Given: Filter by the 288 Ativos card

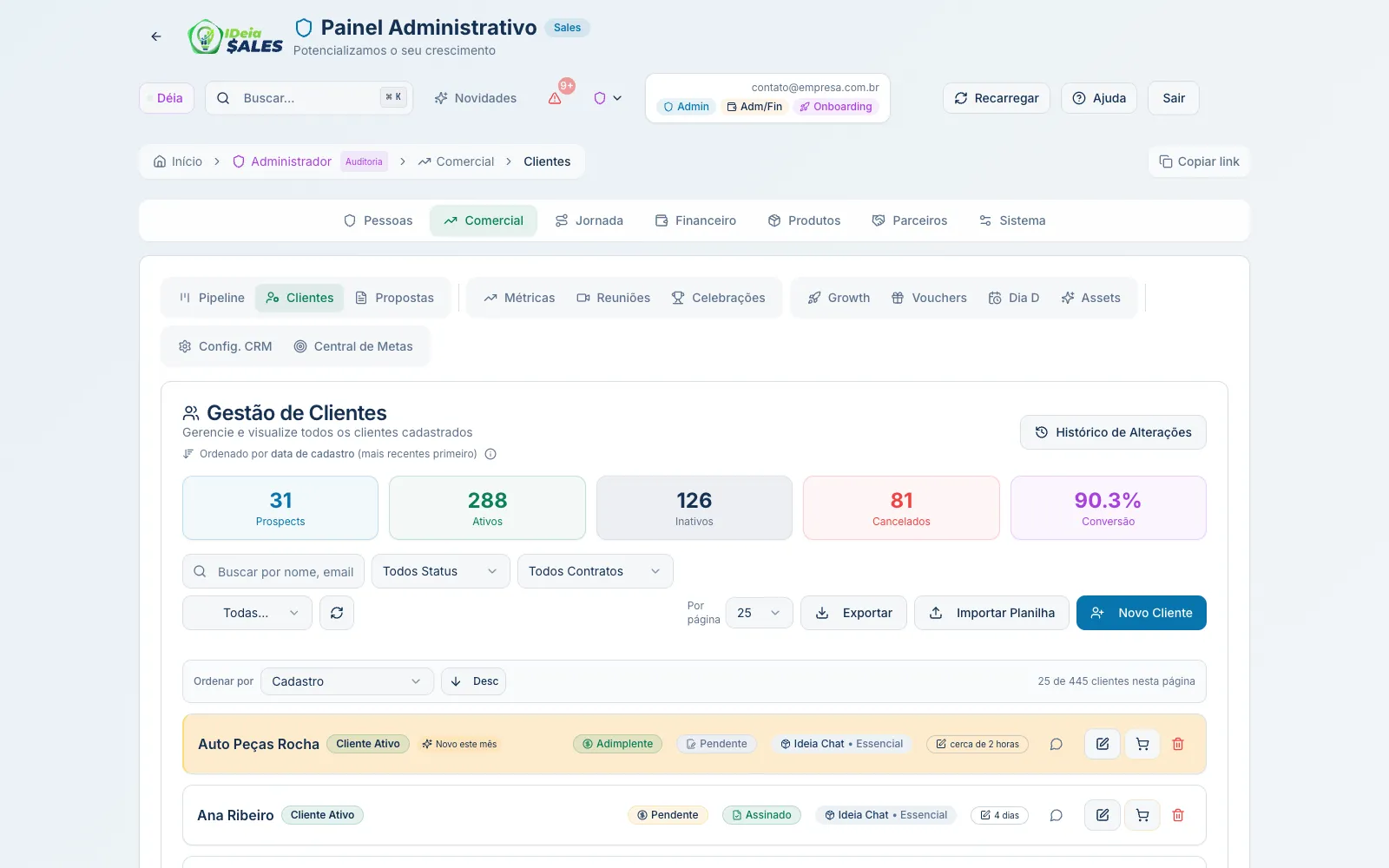Looking at the screenshot, I should coord(487,508).
